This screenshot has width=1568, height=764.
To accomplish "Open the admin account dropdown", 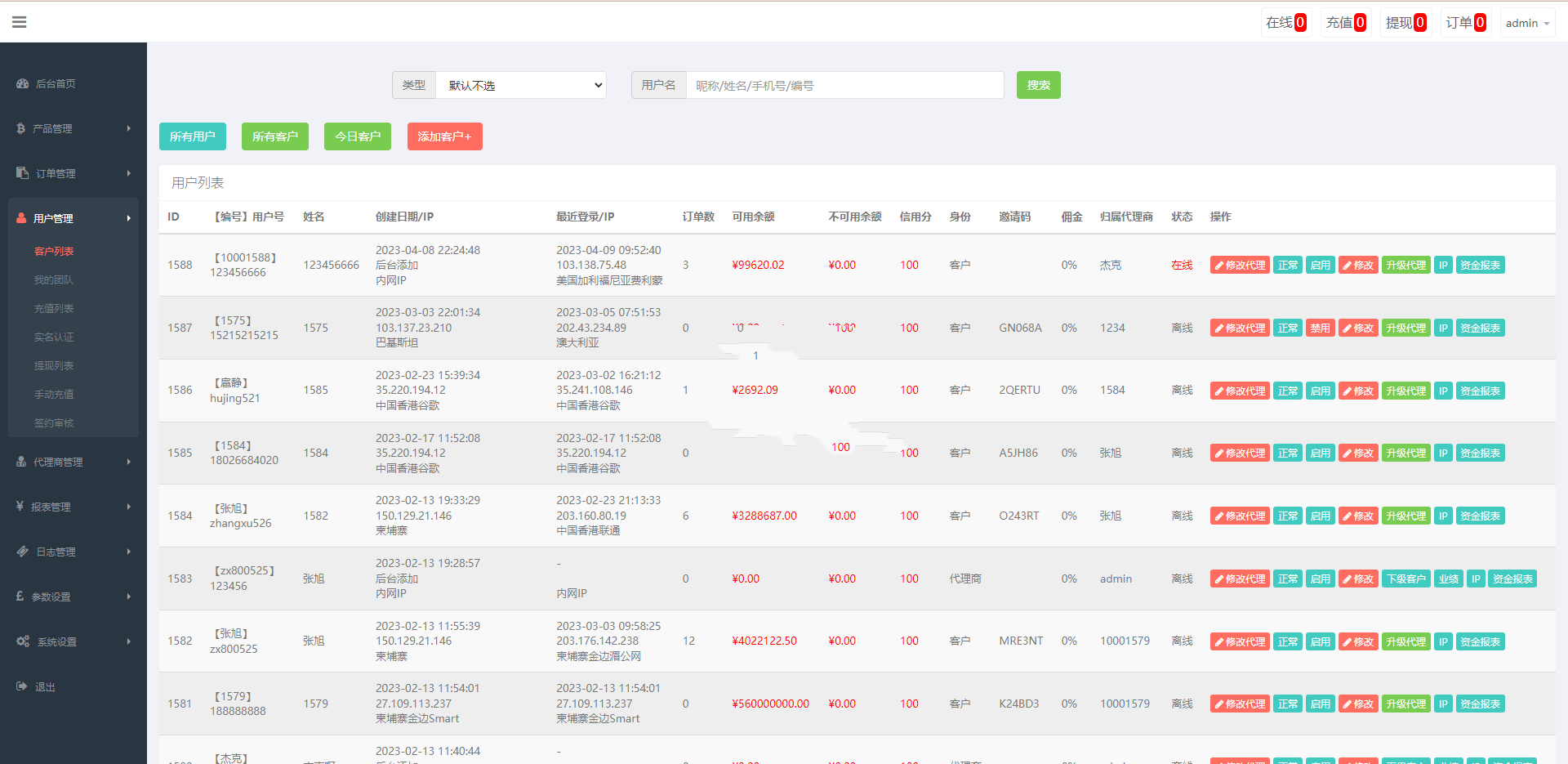I will [x=1526, y=23].
